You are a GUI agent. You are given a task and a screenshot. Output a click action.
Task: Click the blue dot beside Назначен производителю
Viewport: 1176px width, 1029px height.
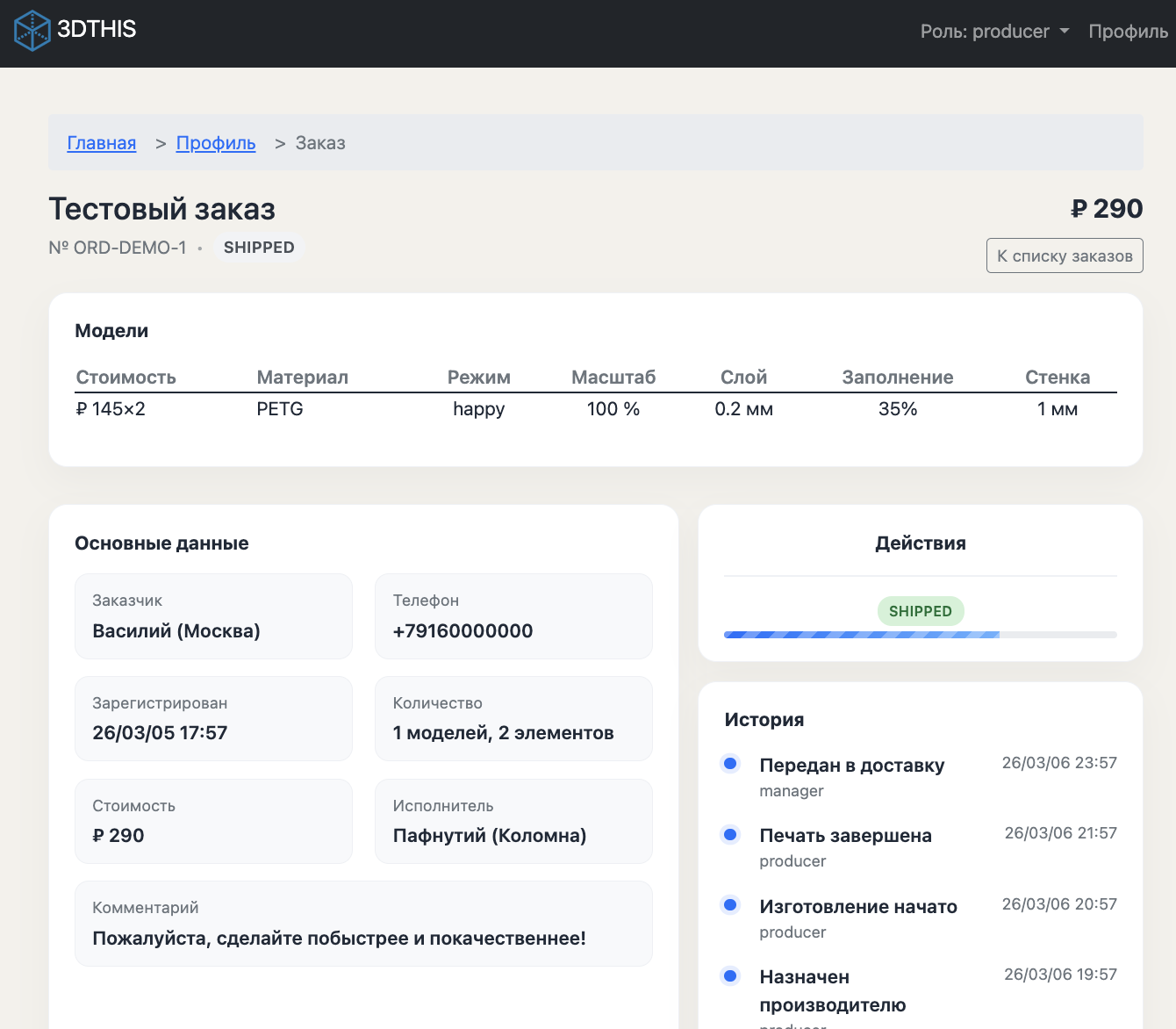click(x=730, y=975)
